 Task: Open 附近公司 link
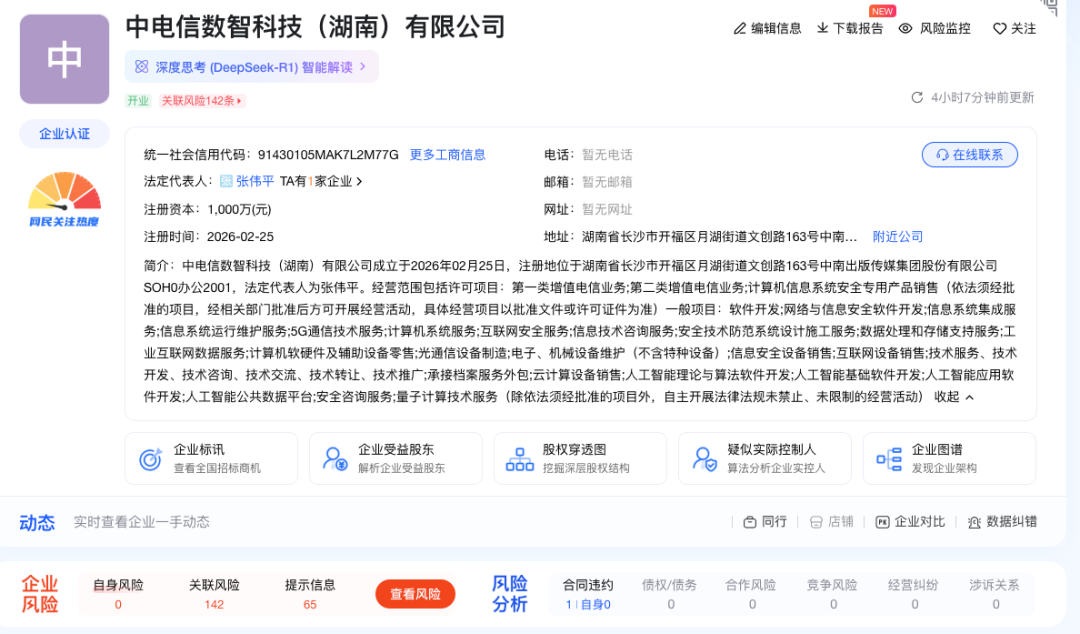(x=897, y=237)
